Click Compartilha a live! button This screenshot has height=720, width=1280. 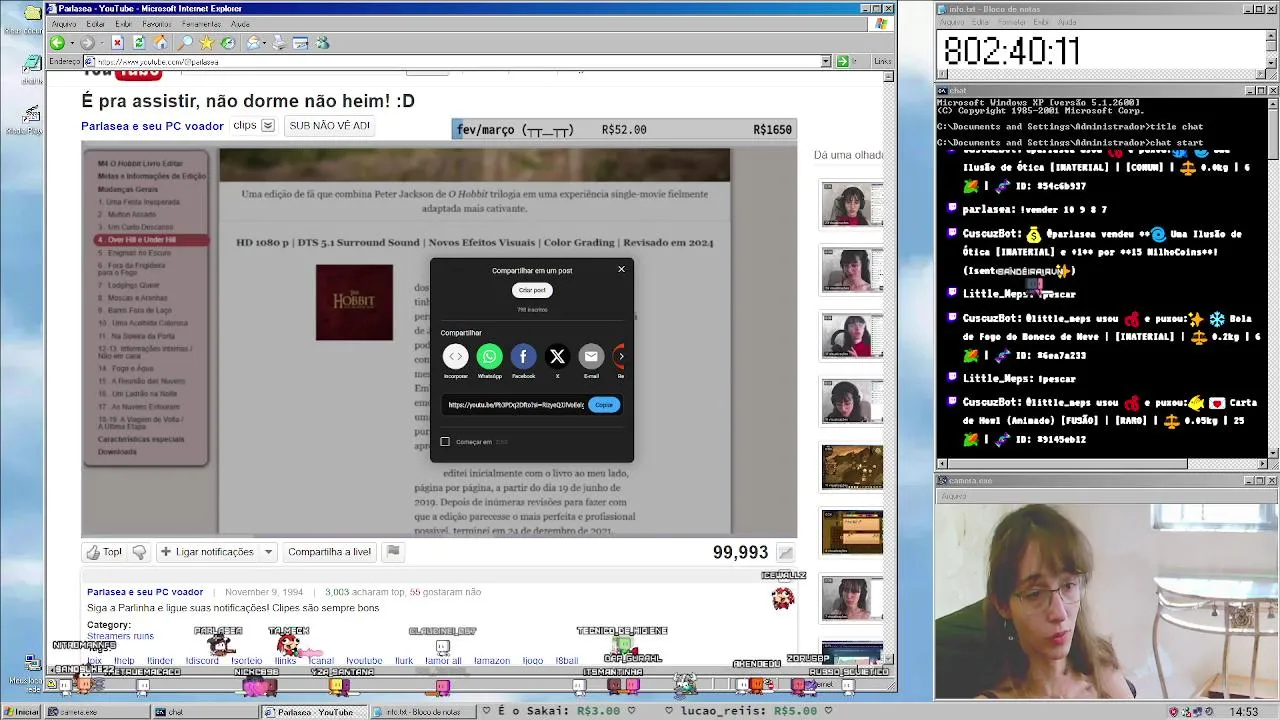330,552
